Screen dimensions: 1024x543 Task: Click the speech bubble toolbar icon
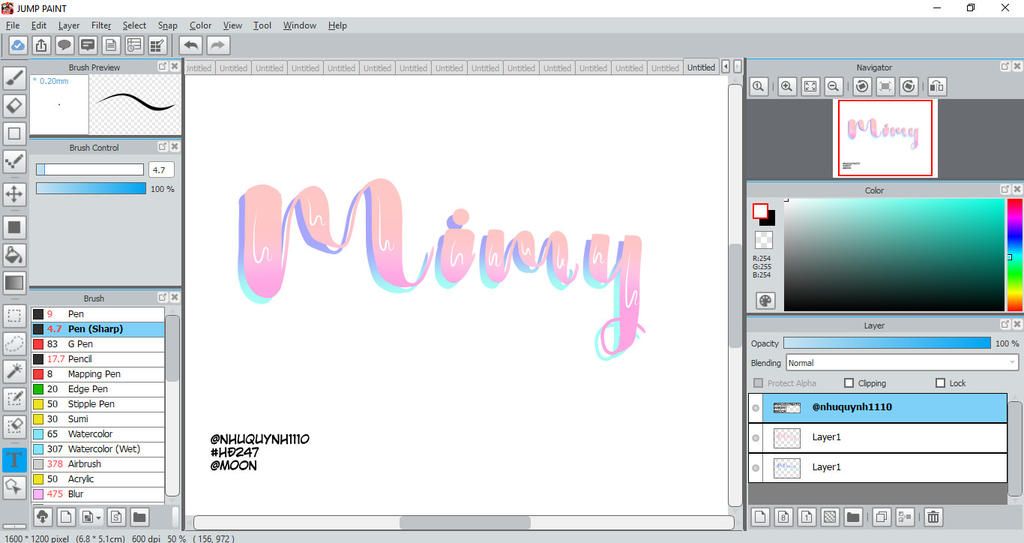(64, 45)
